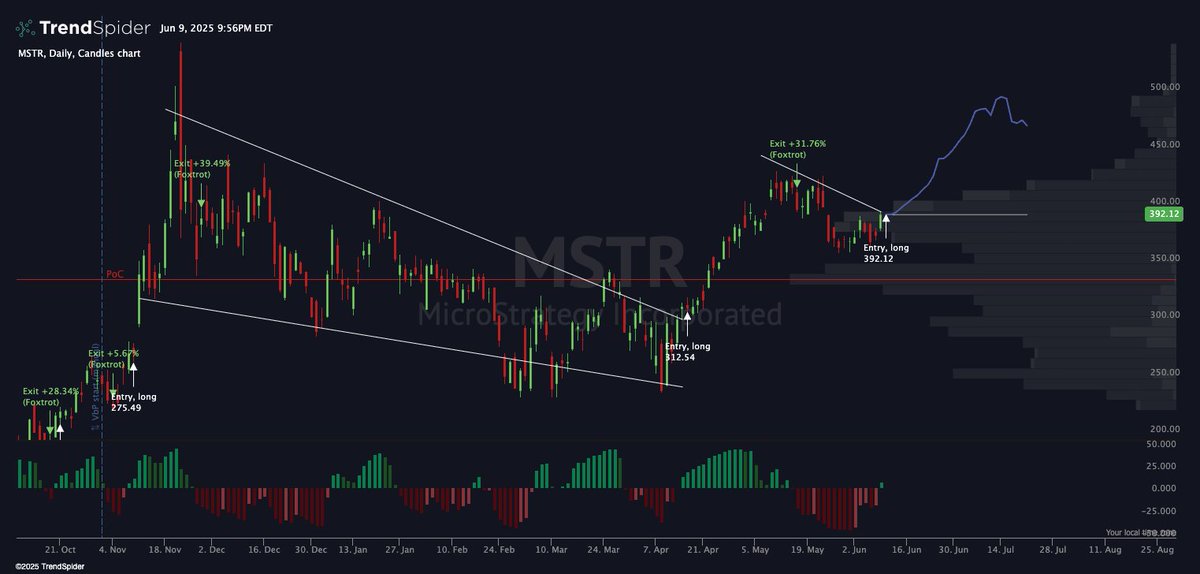Click the '4. Nov' date label

tap(112, 550)
